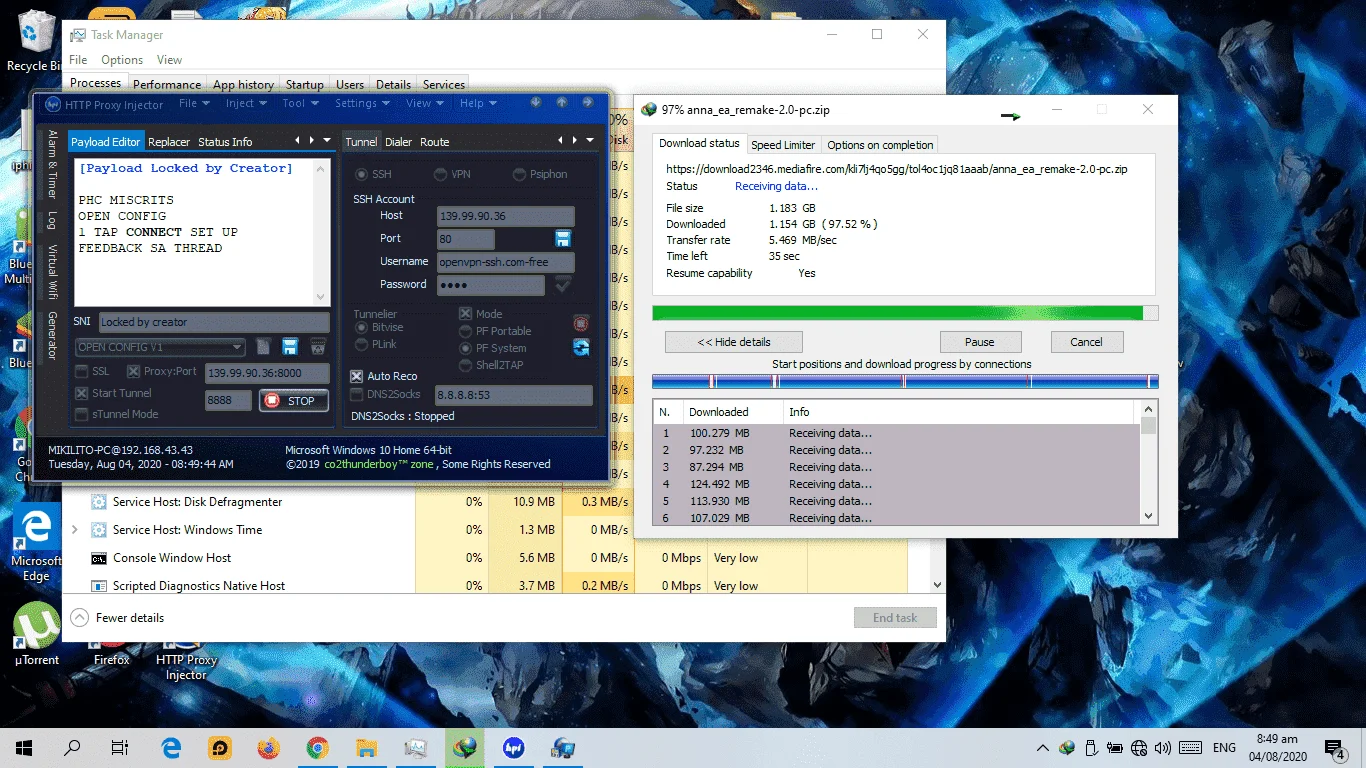Open Task View from the taskbar
Image resolution: width=1366 pixels, height=768 pixels.
pyautogui.click(x=120, y=747)
